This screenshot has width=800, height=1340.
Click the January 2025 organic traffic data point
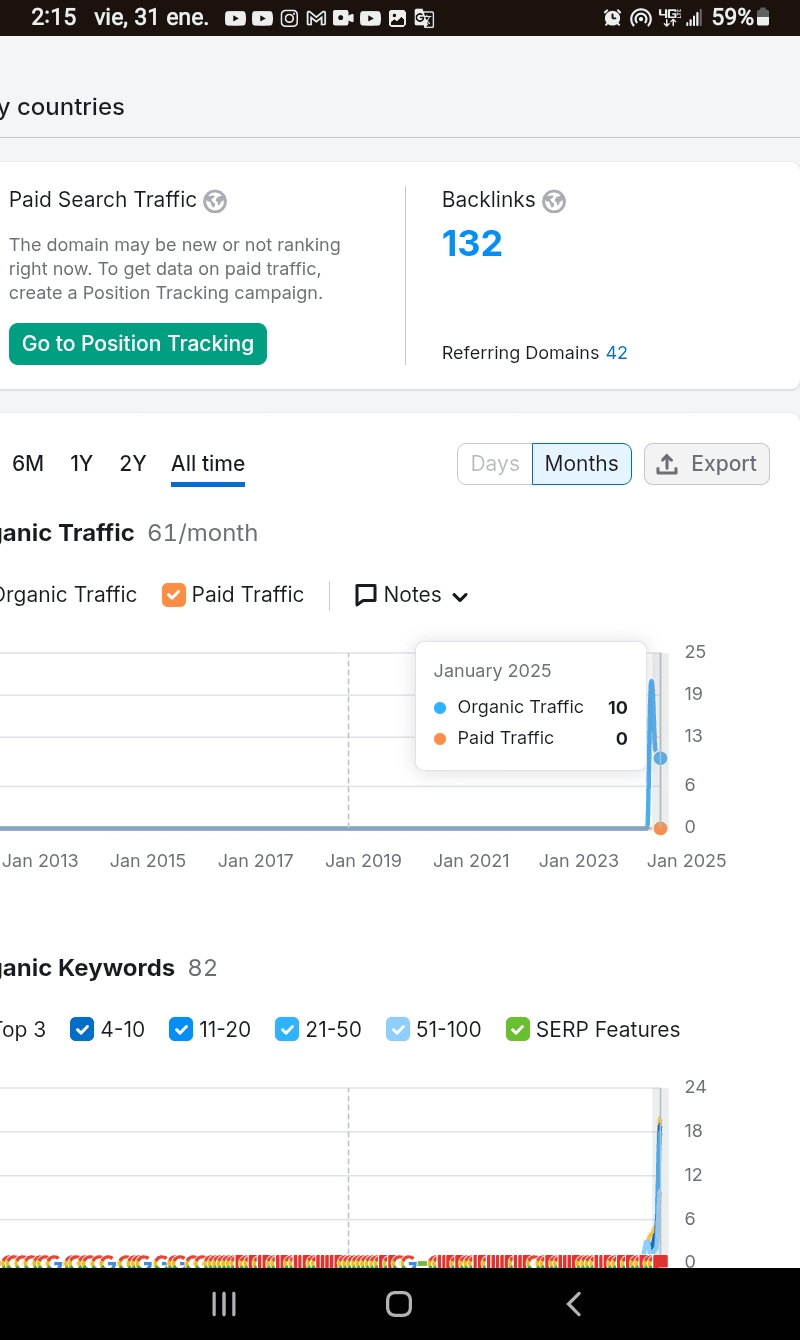click(x=660, y=758)
